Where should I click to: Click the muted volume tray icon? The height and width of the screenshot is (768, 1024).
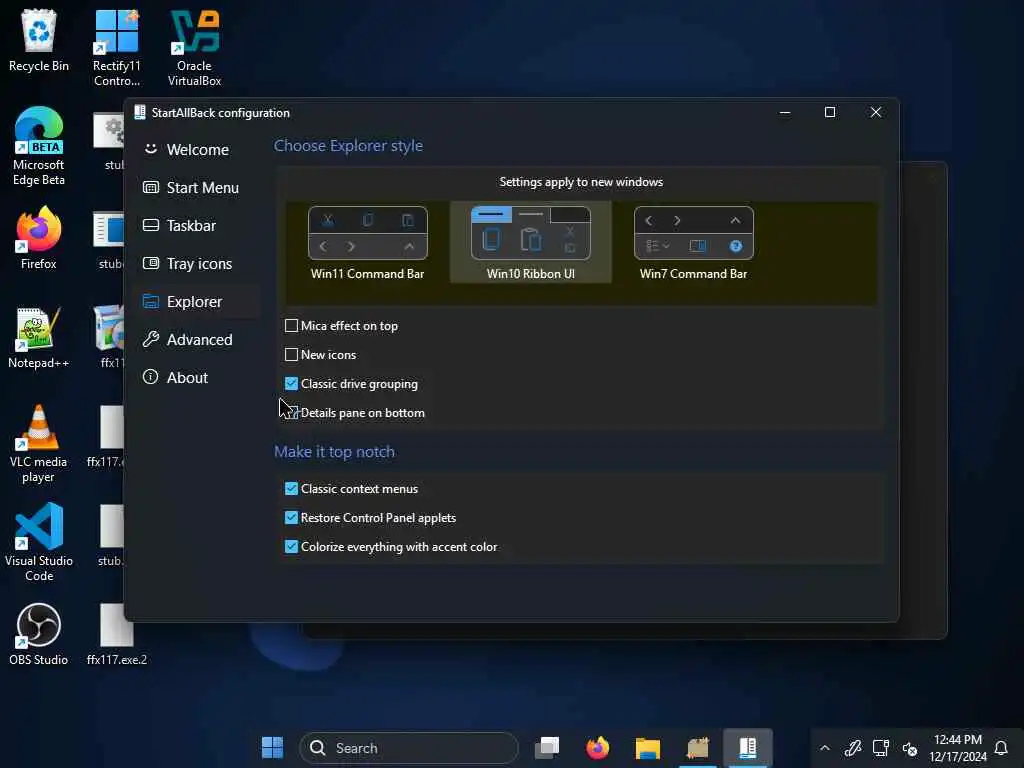pos(910,748)
